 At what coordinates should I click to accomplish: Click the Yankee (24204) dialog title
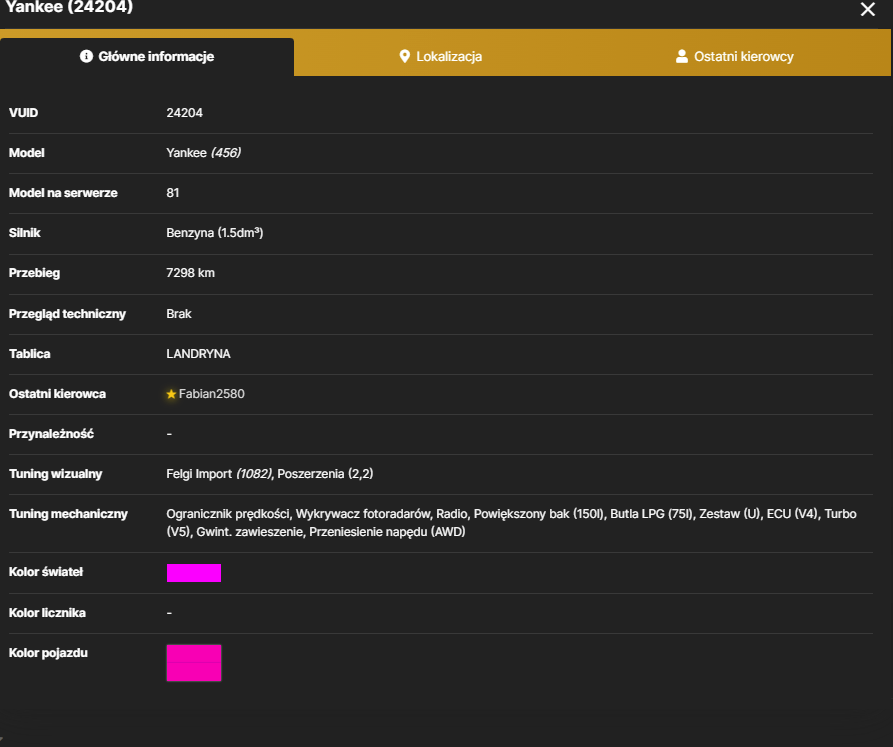point(69,7)
